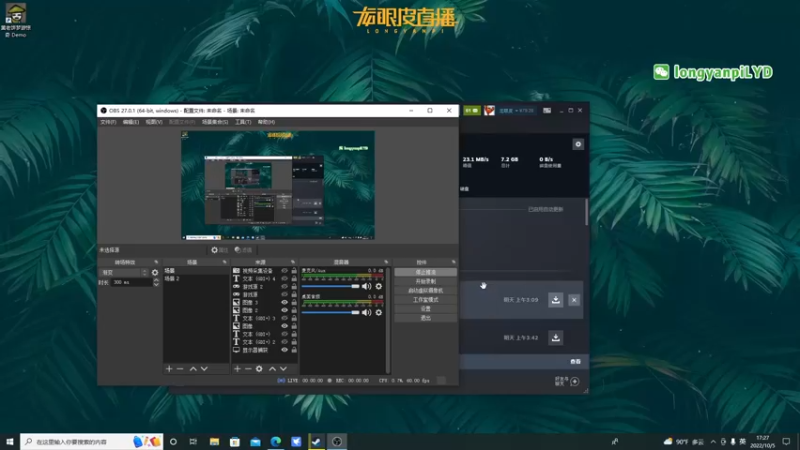Viewport: 800px width, 450px height.
Task: Open the 视图(V) menu in OBS
Action: pos(154,122)
